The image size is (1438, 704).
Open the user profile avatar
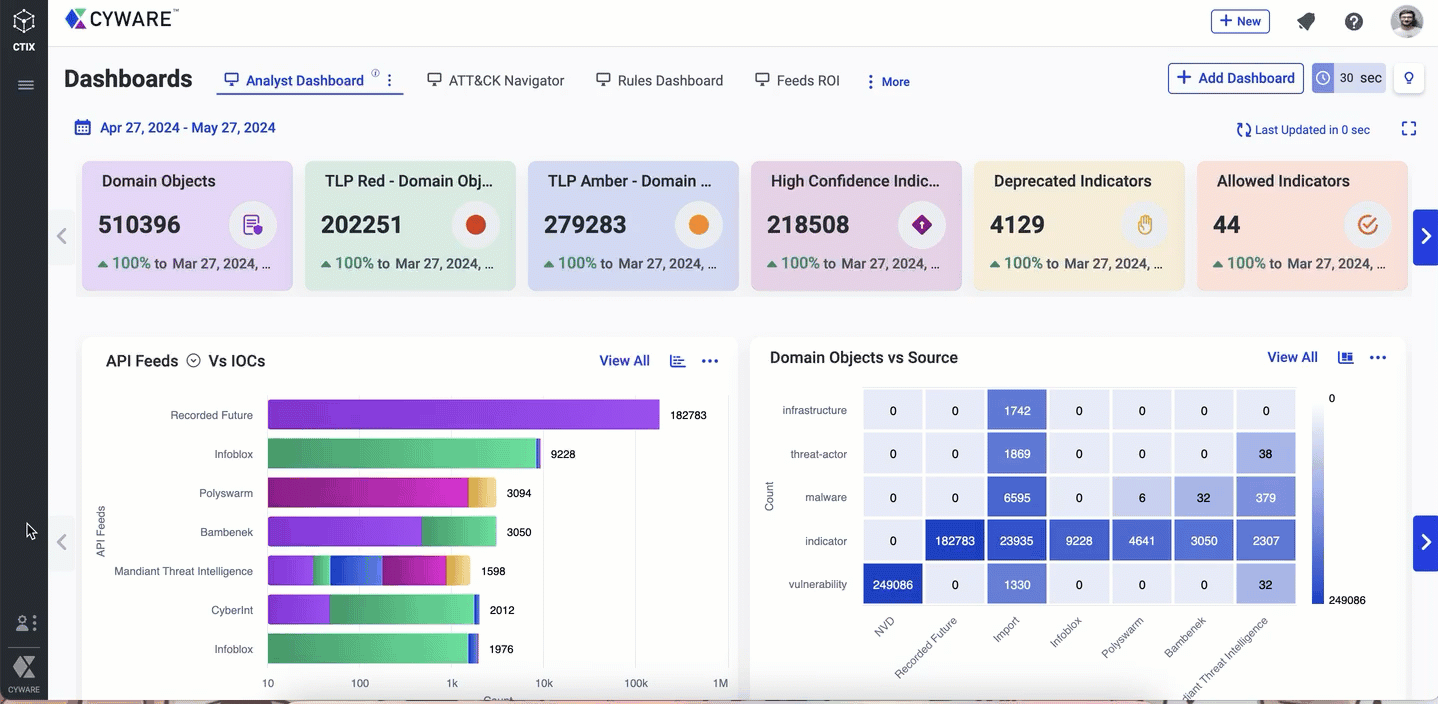pos(1406,22)
